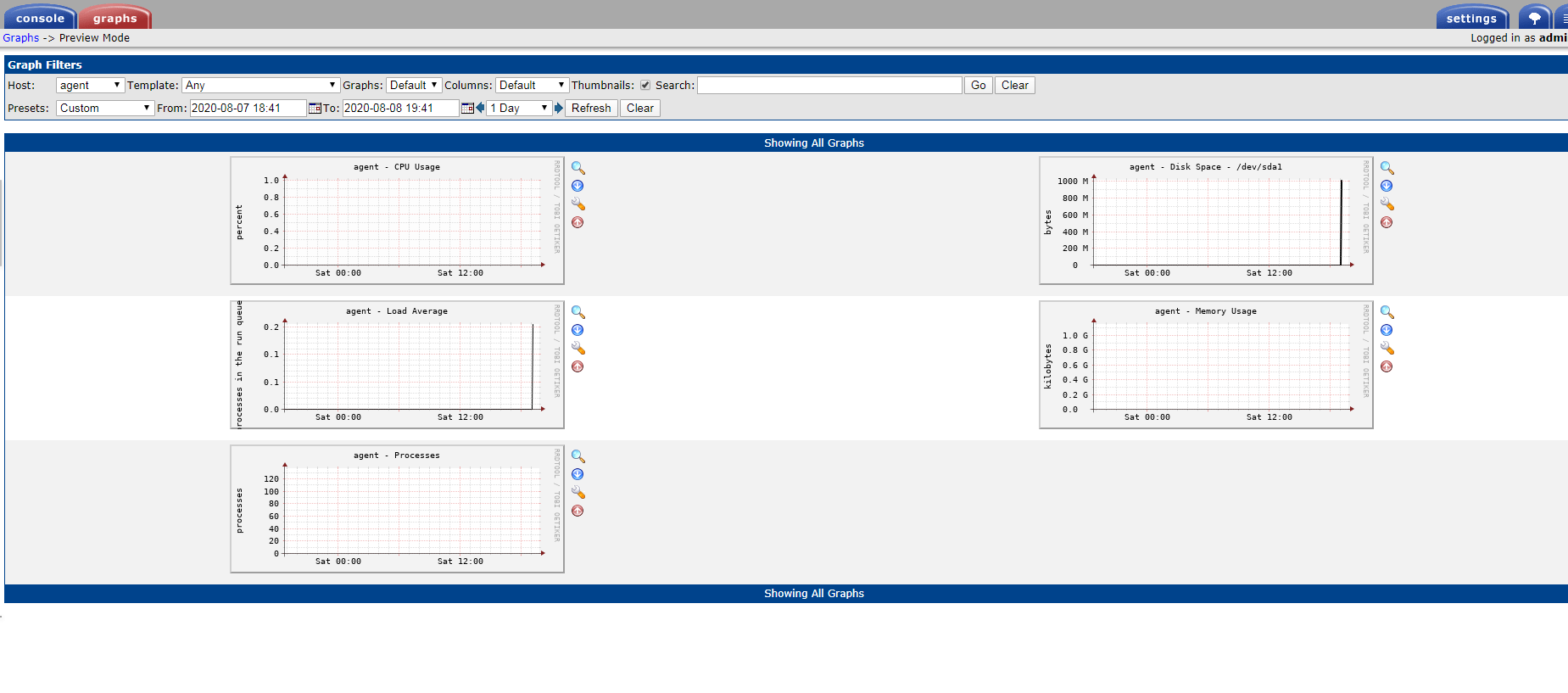Switch to tree view mode tab icon
The width and height of the screenshot is (1568, 693).
click(1534, 18)
